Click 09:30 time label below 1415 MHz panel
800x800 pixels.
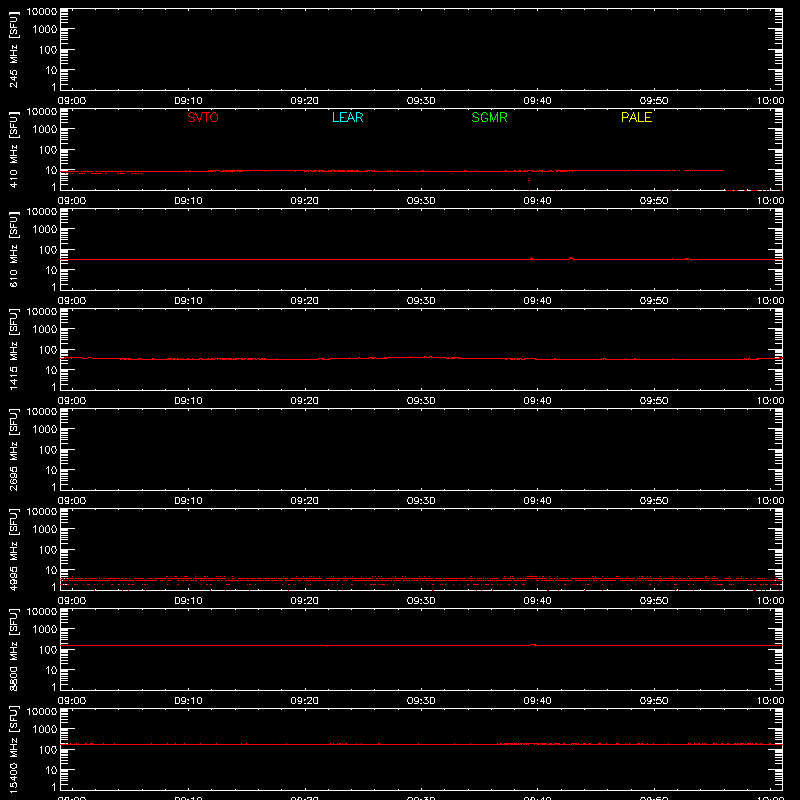point(421,401)
